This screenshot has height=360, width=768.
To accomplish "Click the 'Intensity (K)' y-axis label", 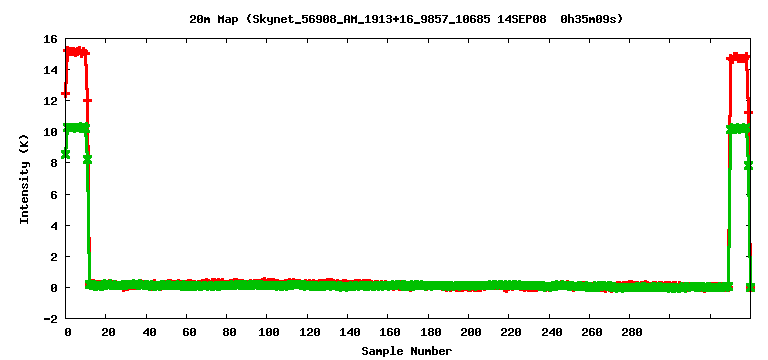I will click(x=24, y=178).
